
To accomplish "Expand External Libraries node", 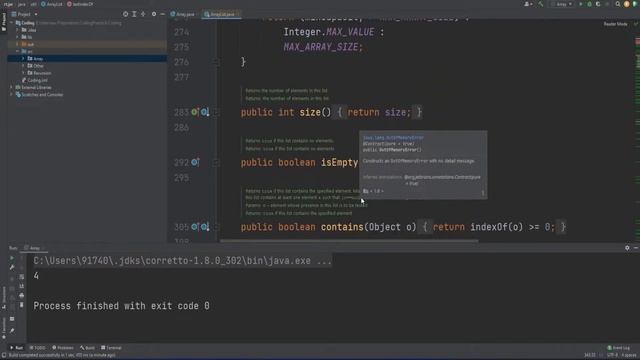I will (11, 87).
